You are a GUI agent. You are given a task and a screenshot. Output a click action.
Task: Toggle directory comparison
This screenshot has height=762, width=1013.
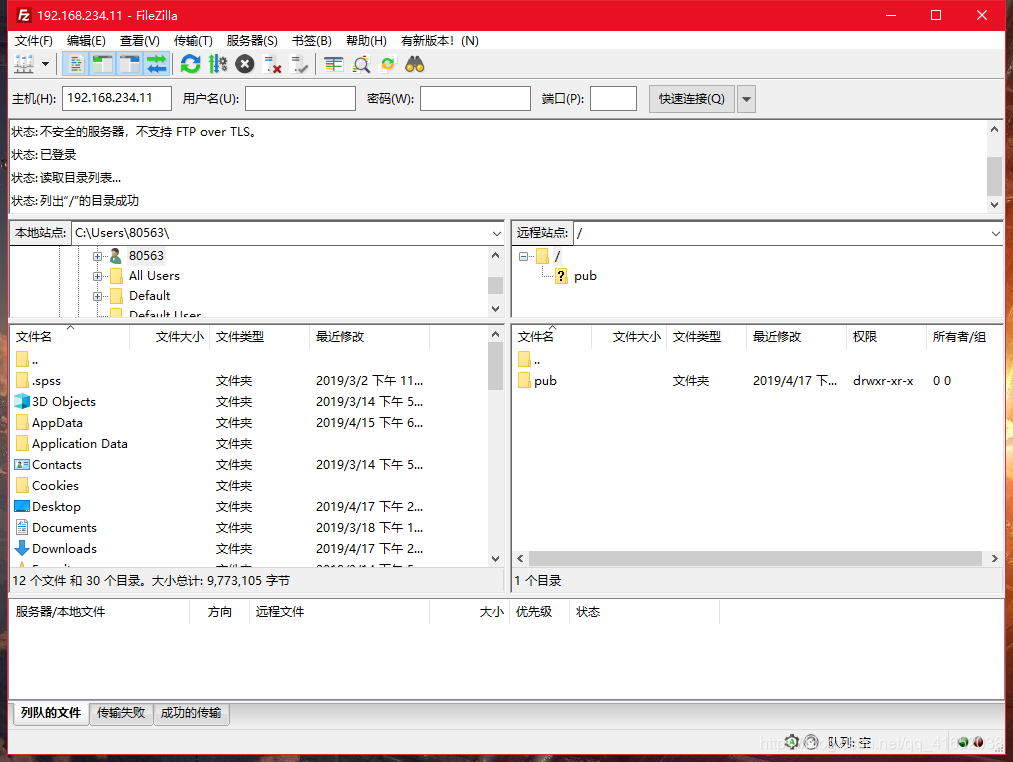point(360,64)
